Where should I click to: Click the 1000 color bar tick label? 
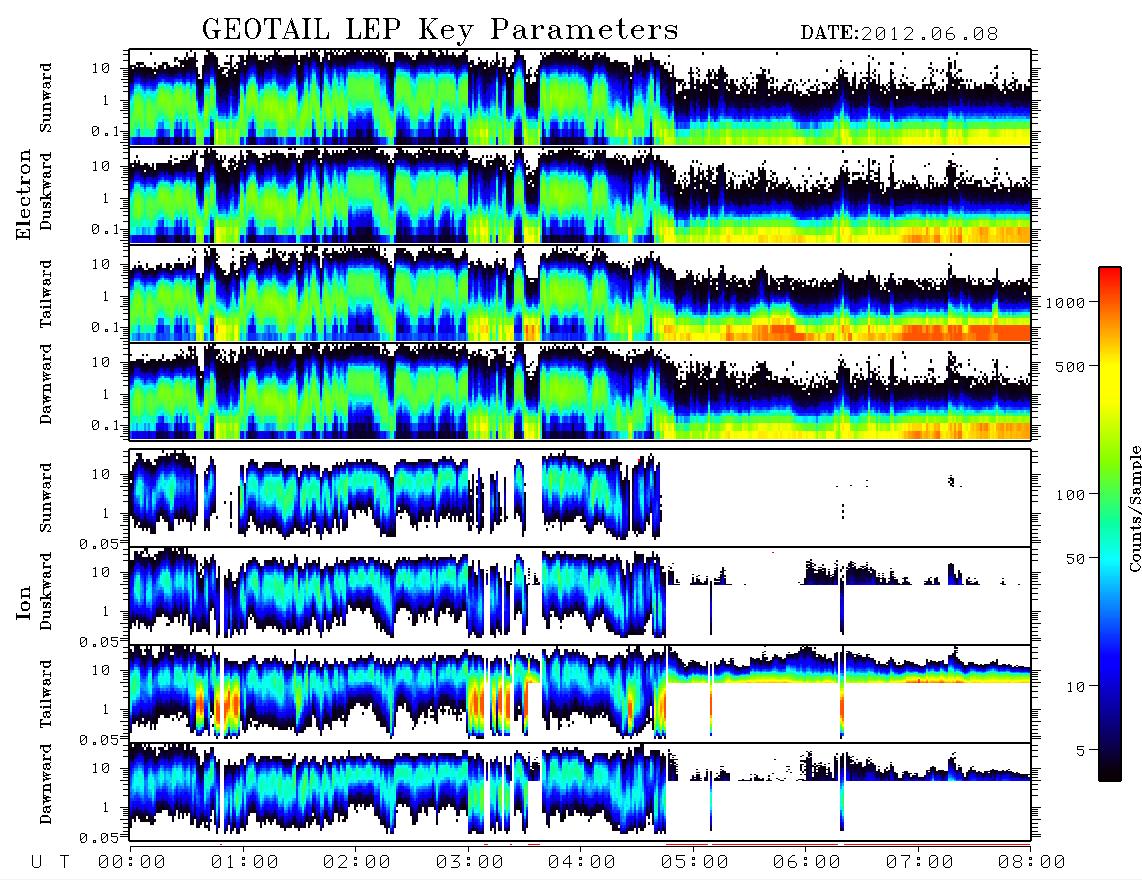(1065, 302)
